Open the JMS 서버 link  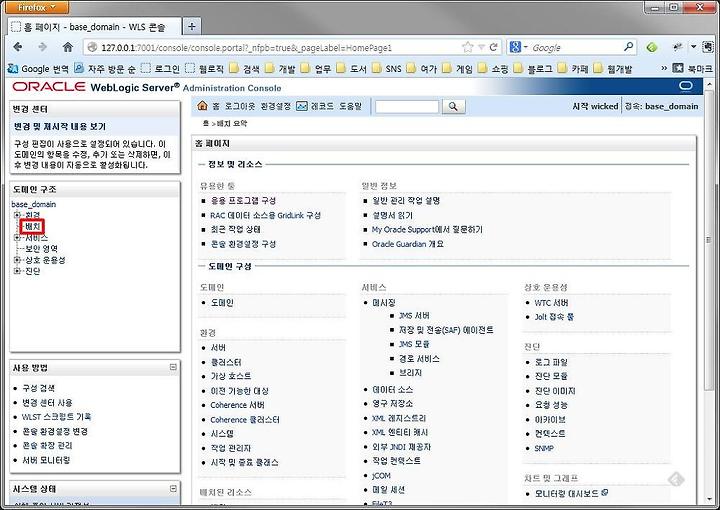(x=414, y=315)
